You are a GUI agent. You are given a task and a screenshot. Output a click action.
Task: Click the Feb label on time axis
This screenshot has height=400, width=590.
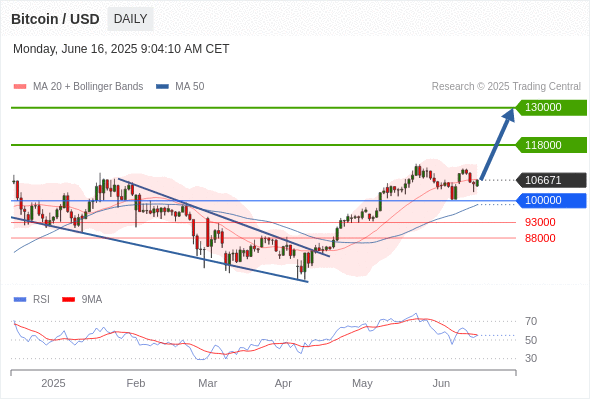[x=136, y=383]
